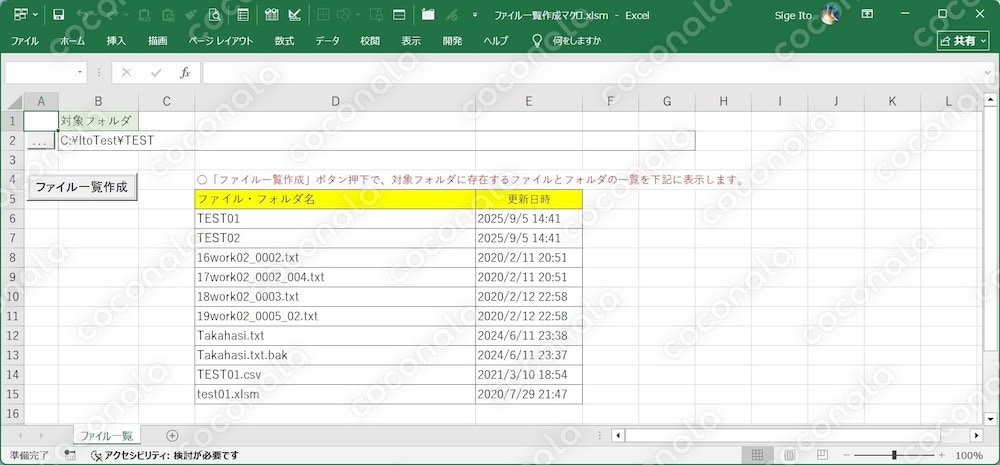Viewport: 1000px width, 465px height.
Task: Click the Save icon in the quick access toolbar
Action: (x=59, y=15)
